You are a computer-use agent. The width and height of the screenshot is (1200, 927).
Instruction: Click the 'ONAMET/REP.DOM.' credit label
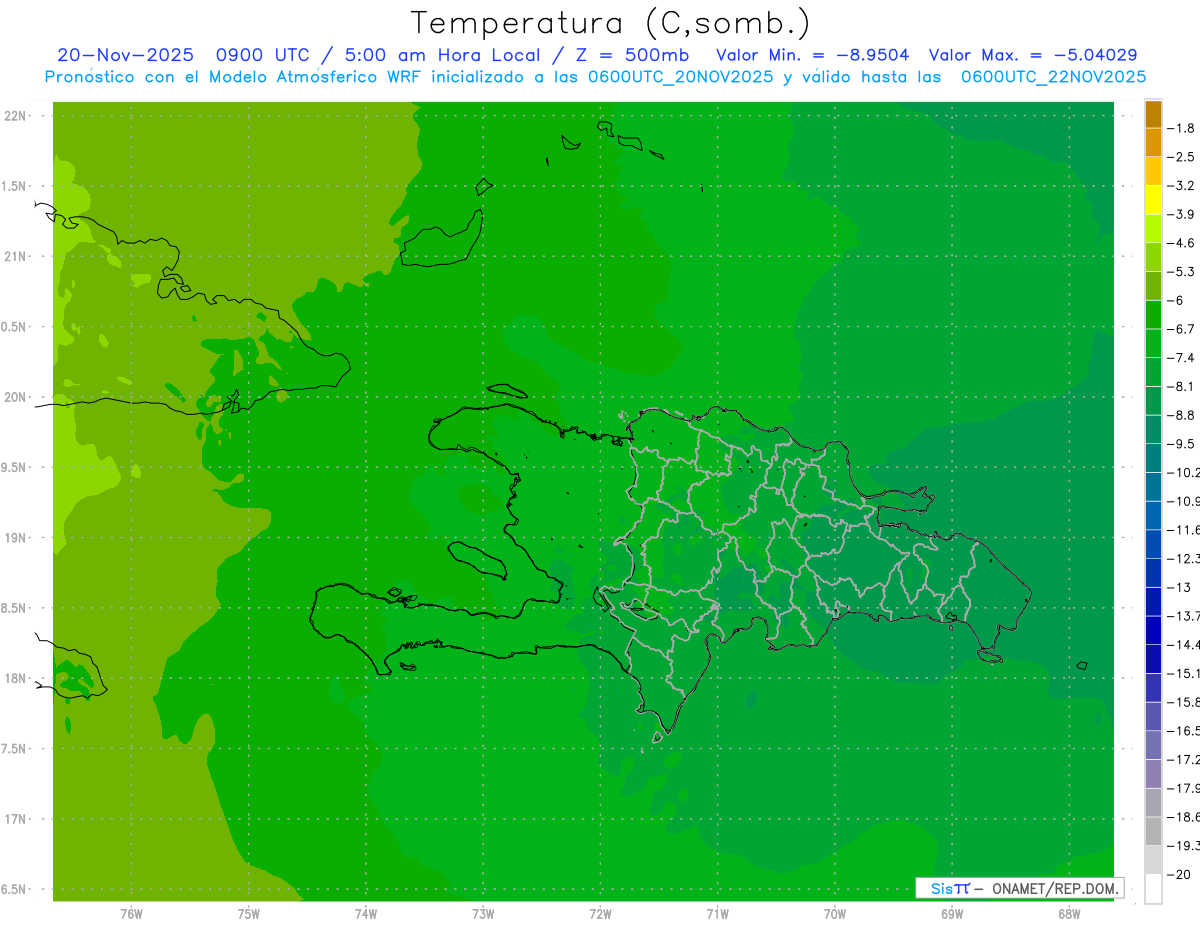tap(1055, 888)
